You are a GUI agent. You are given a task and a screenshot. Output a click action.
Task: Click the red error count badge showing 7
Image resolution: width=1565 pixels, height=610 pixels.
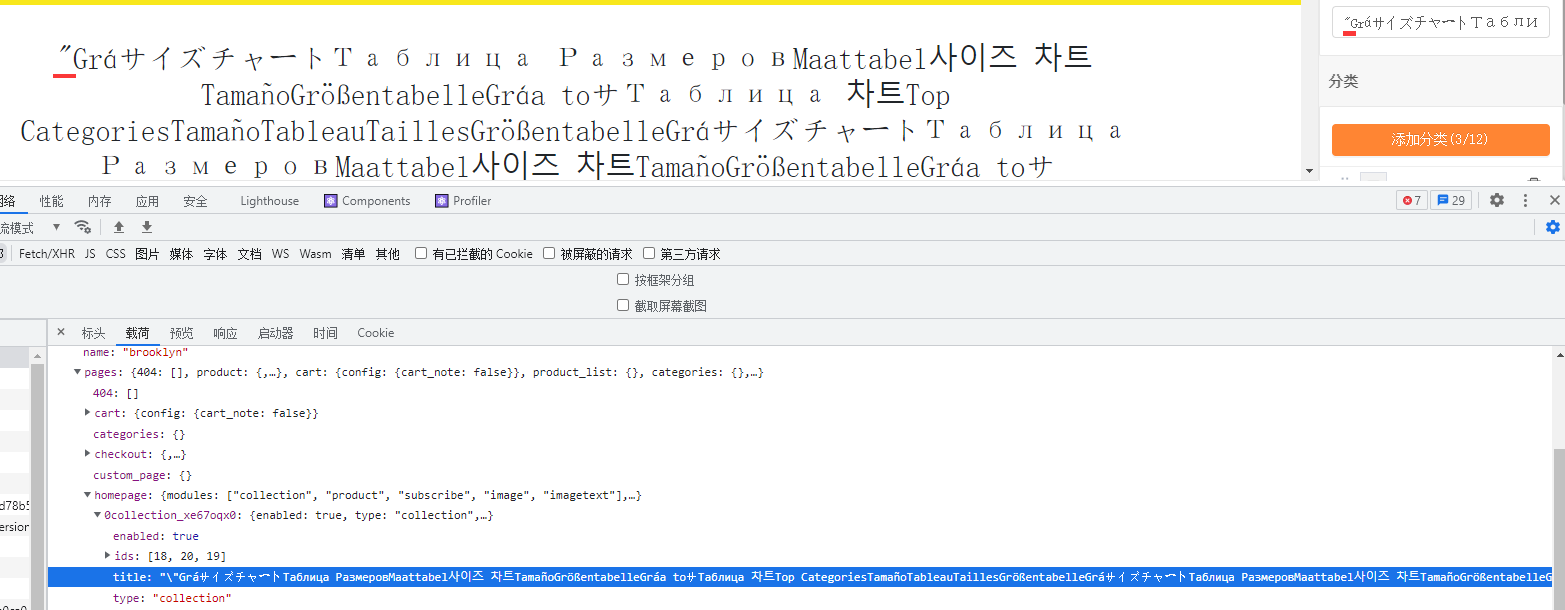[x=1411, y=200]
